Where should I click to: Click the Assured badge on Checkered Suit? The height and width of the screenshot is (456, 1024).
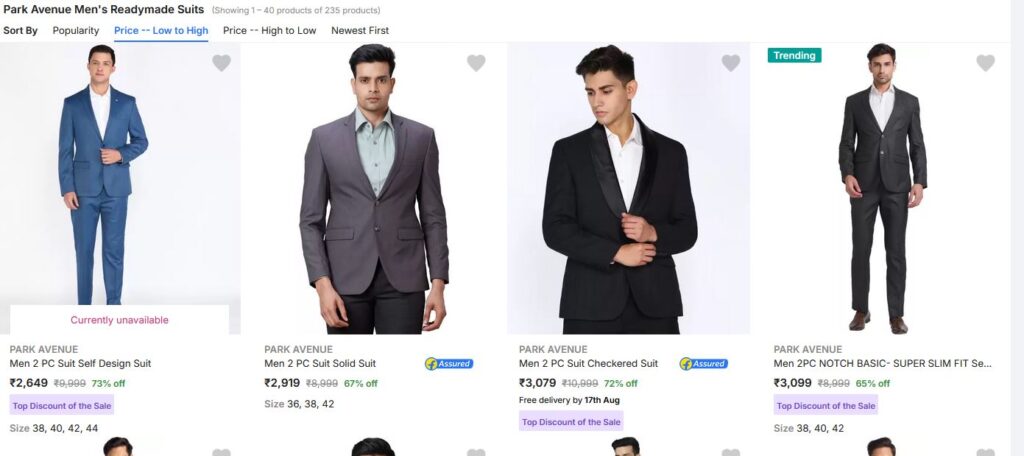pyautogui.click(x=704, y=364)
